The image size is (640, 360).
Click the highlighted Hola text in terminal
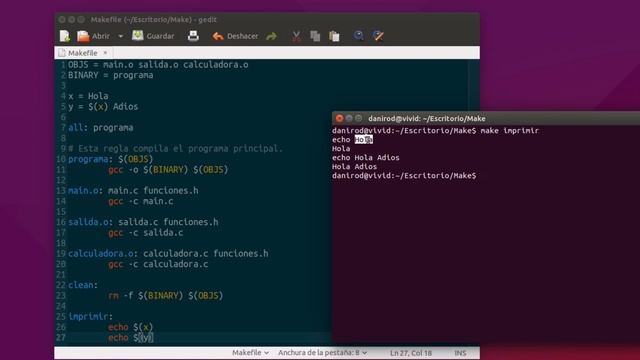click(363, 140)
